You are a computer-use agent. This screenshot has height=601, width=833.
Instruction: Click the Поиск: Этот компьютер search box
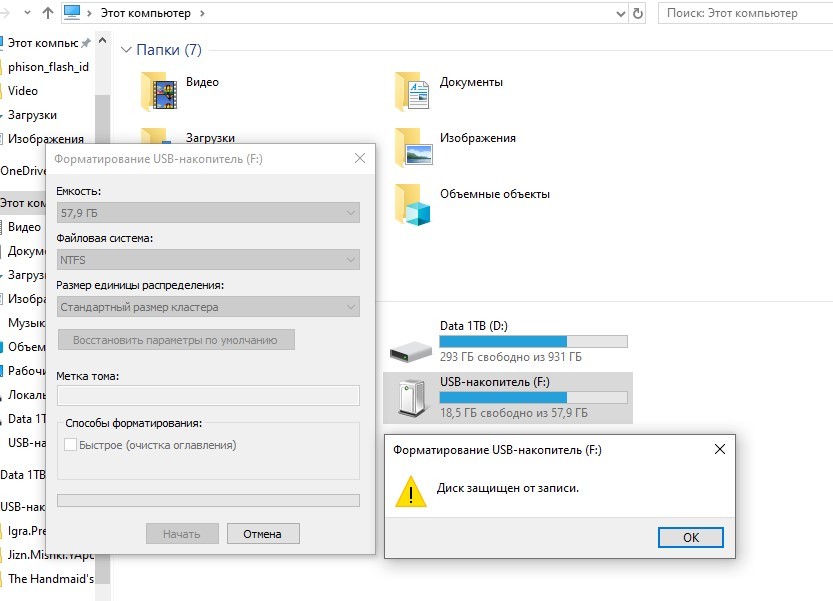(745, 13)
